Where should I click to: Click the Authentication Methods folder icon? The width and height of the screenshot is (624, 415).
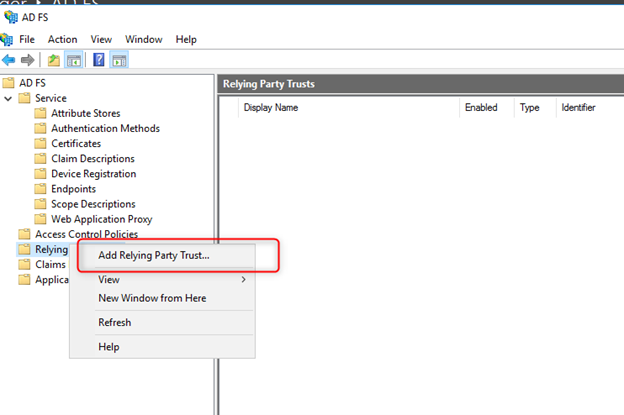click(40, 128)
